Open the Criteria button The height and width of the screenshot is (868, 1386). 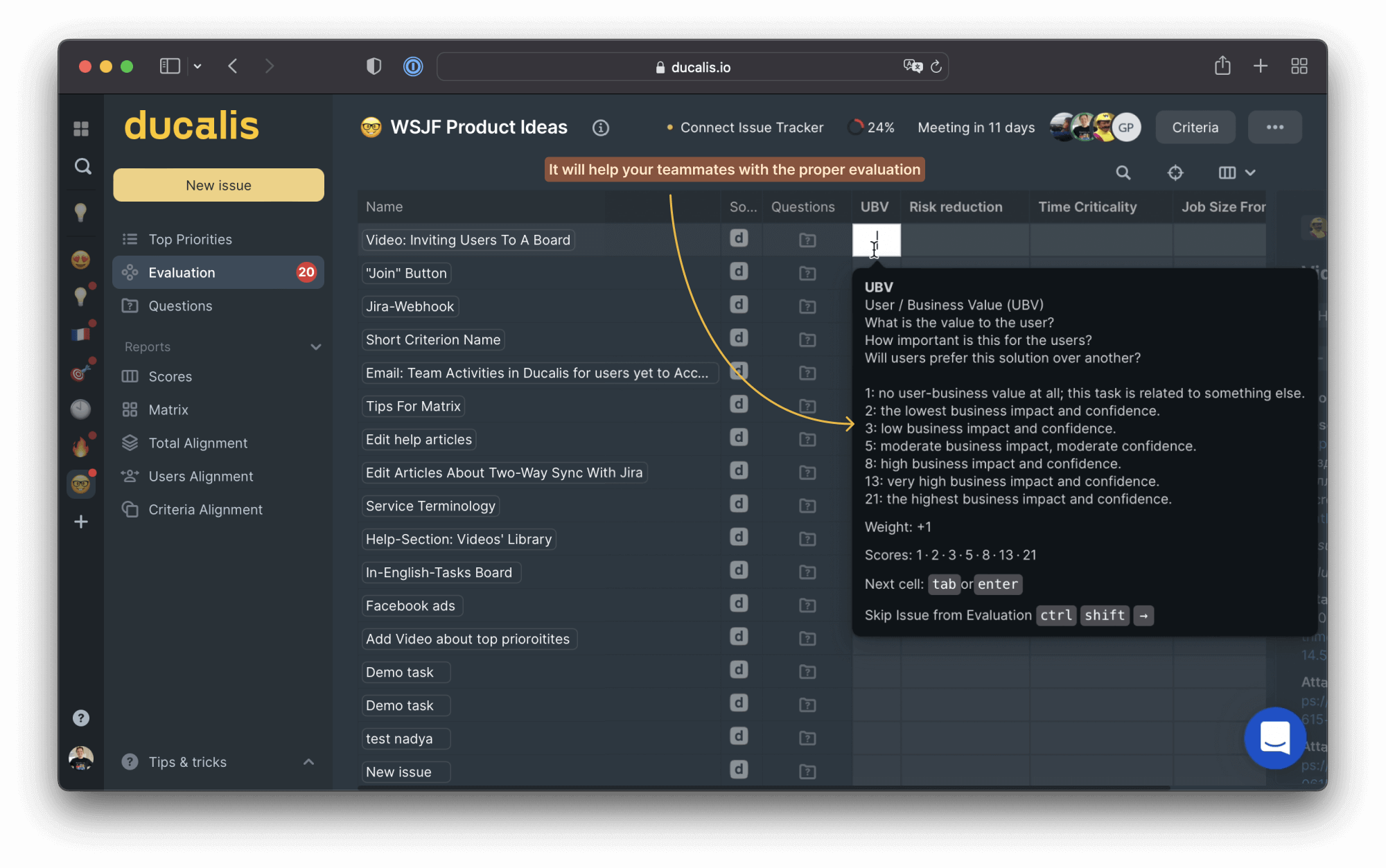[x=1194, y=127]
